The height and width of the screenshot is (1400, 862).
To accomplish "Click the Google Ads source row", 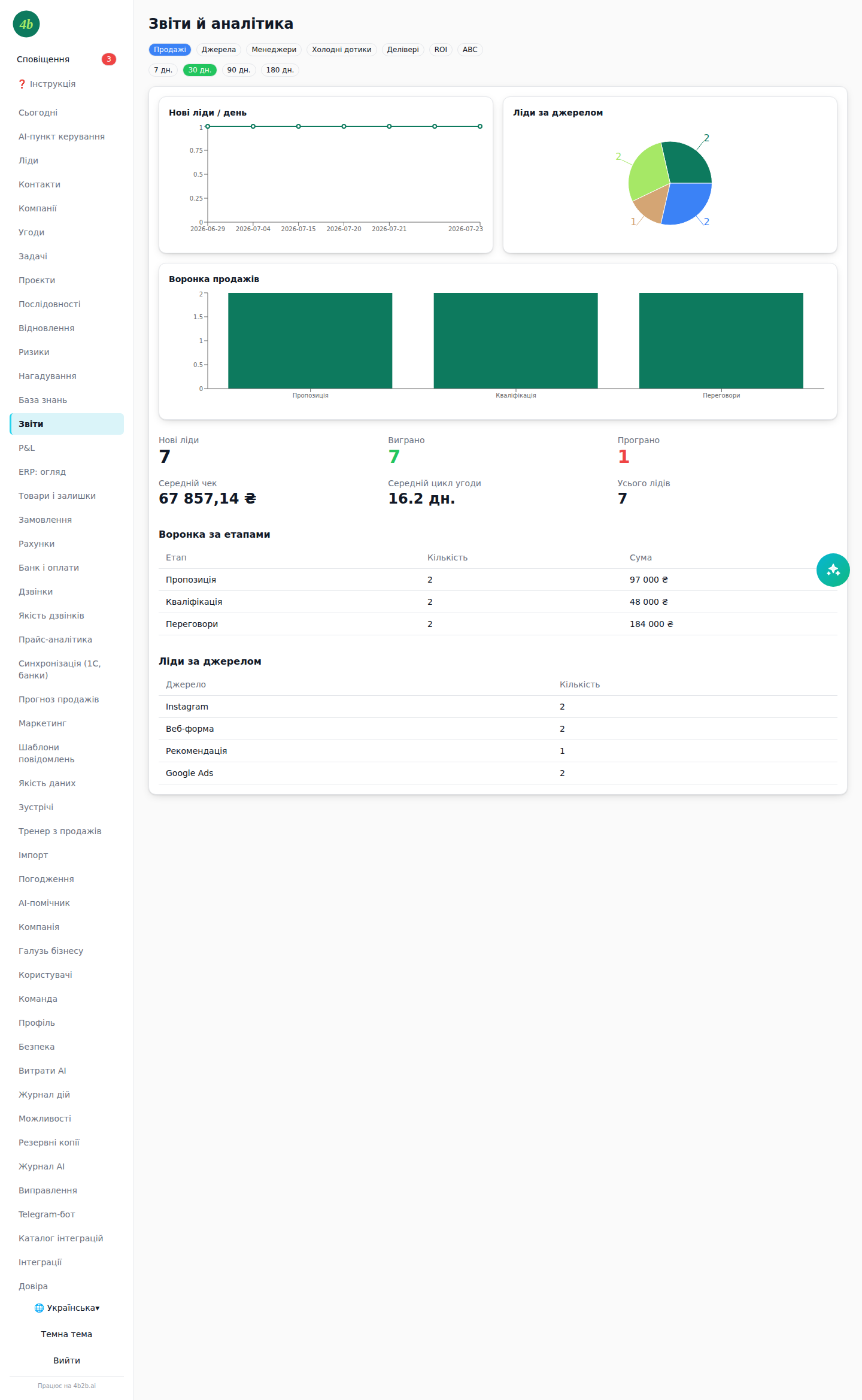I will (x=498, y=773).
